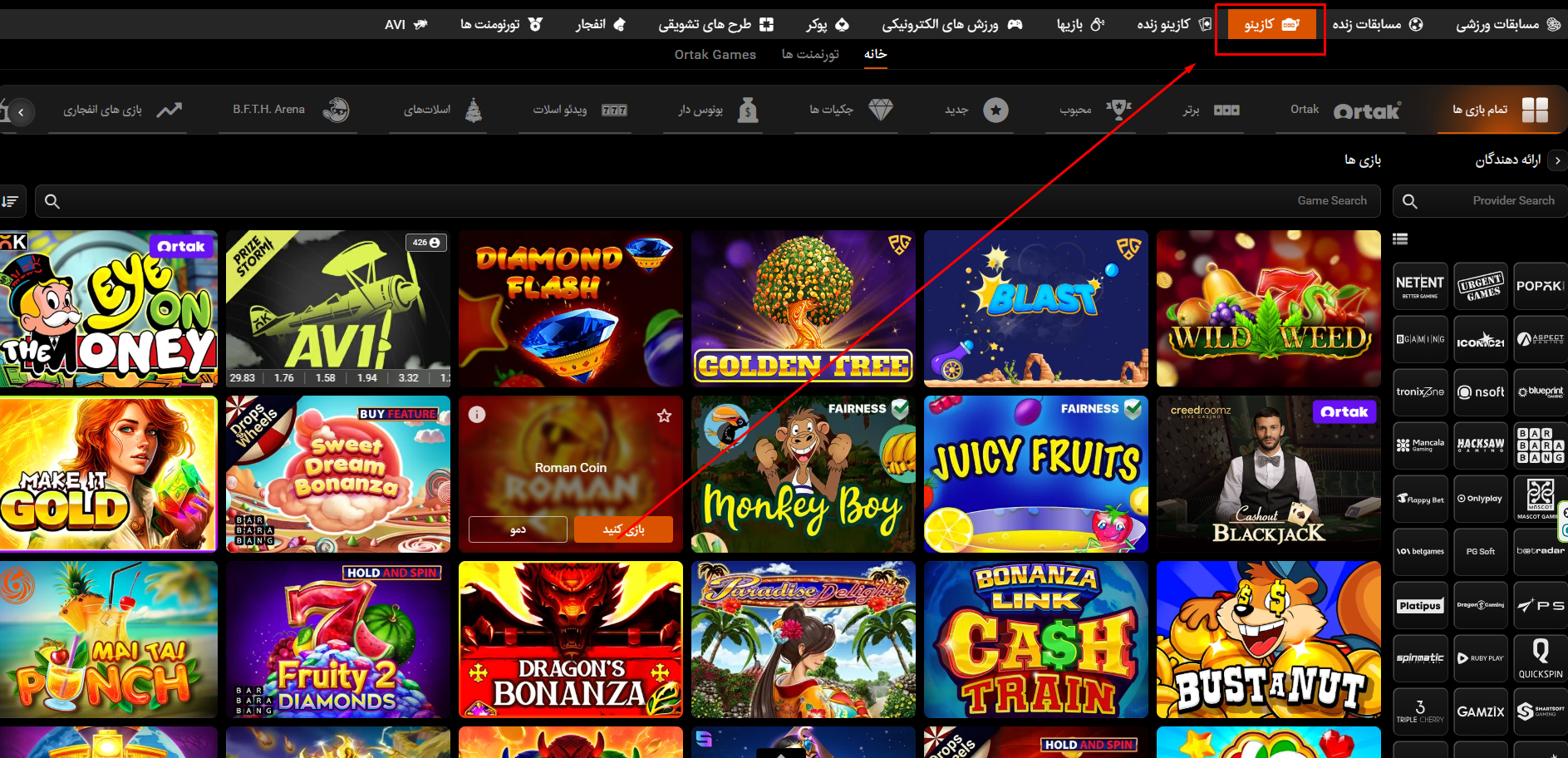This screenshot has width=1568, height=758.
Task: Filter by Hacksaw Gaming provider logo
Action: pyautogui.click(x=1481, y=445)
